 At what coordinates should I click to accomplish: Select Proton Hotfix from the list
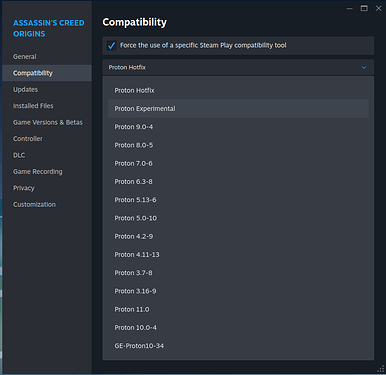pos(238,90)
